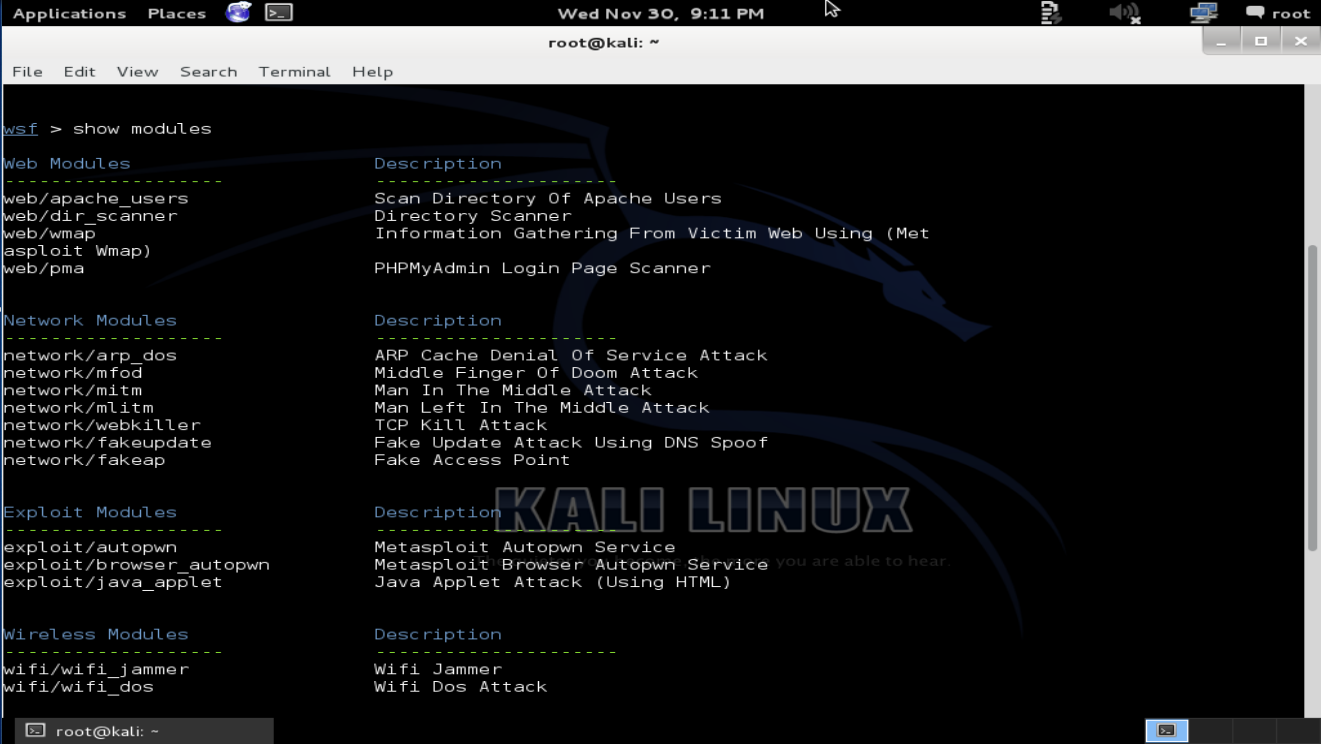Viewport: 1321px width, 744px height.
Task: Click the terminal vertical scrollbar
Action: [1312, 397]
